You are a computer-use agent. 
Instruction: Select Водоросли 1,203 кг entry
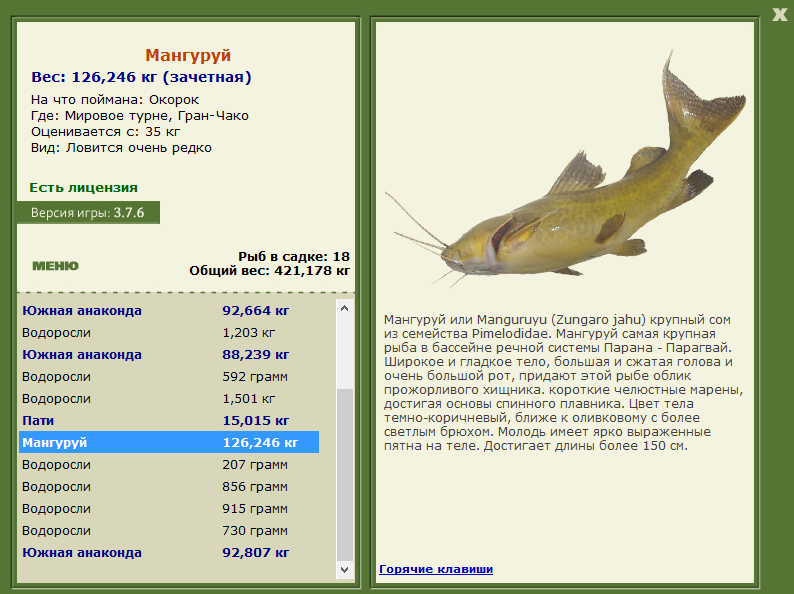[x=169, y=333]
